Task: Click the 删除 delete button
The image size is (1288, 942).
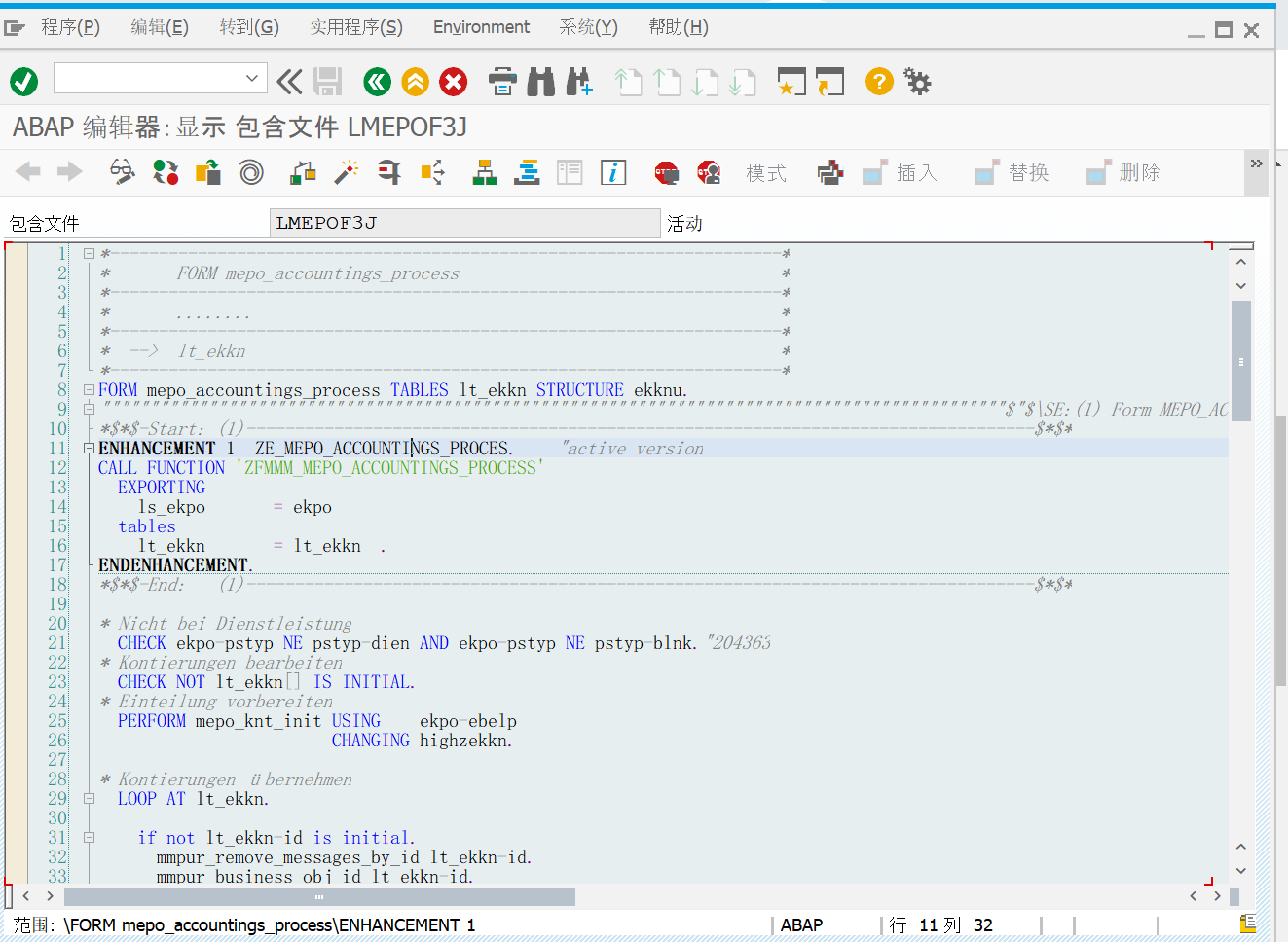Action: pyautogui.click(x=1124, y=173)
